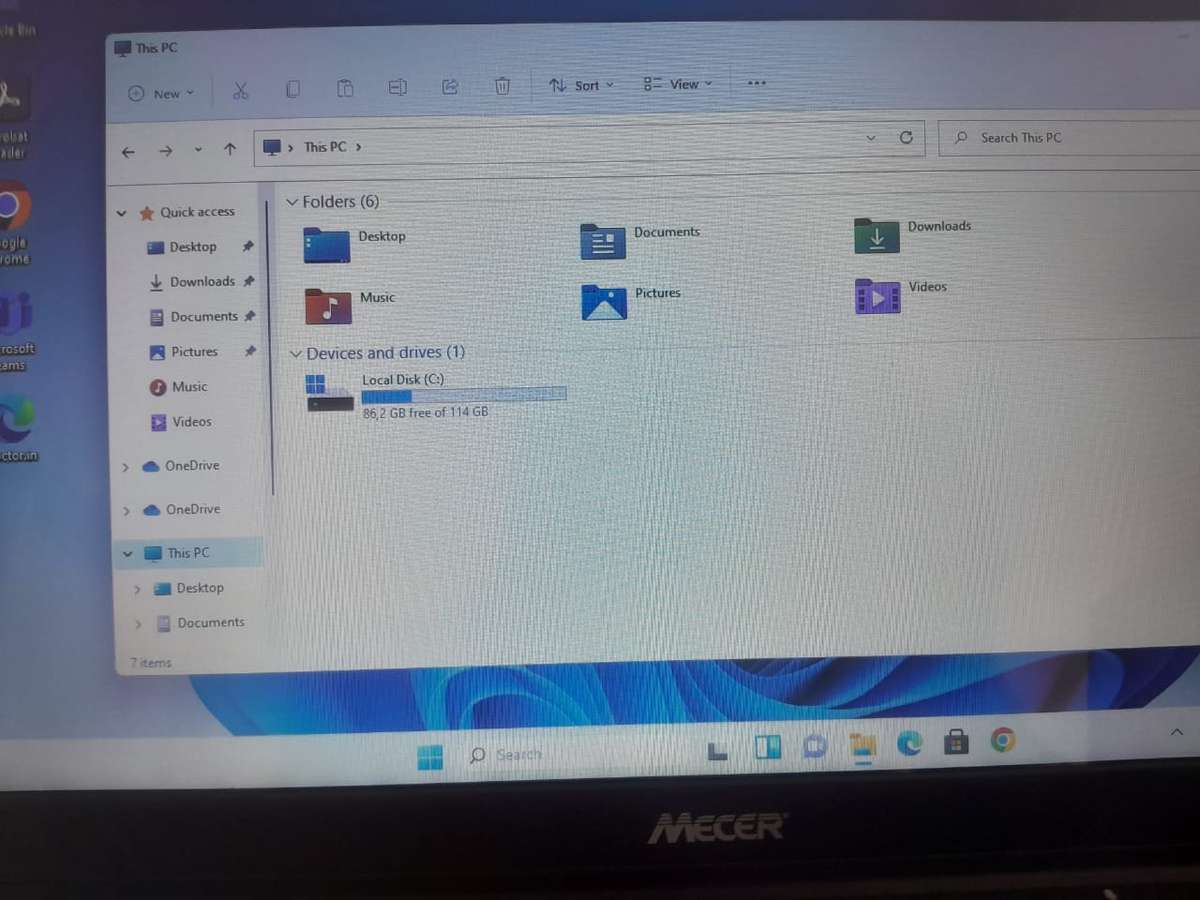Open the View options dropdown
1200x900 pixels.
click(678, 84)
